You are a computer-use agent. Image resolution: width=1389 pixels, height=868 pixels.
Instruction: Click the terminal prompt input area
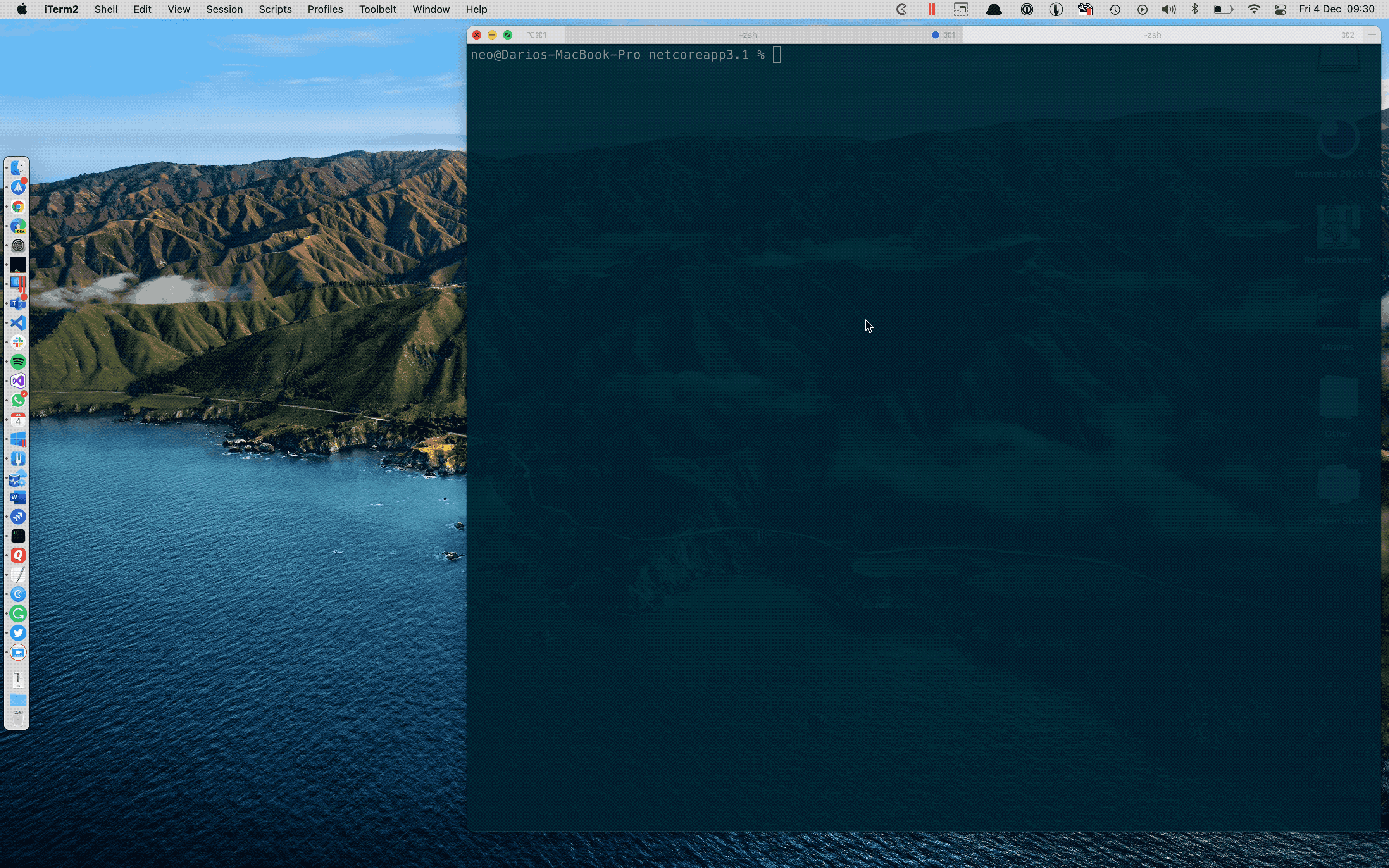(x=777, y=55)
